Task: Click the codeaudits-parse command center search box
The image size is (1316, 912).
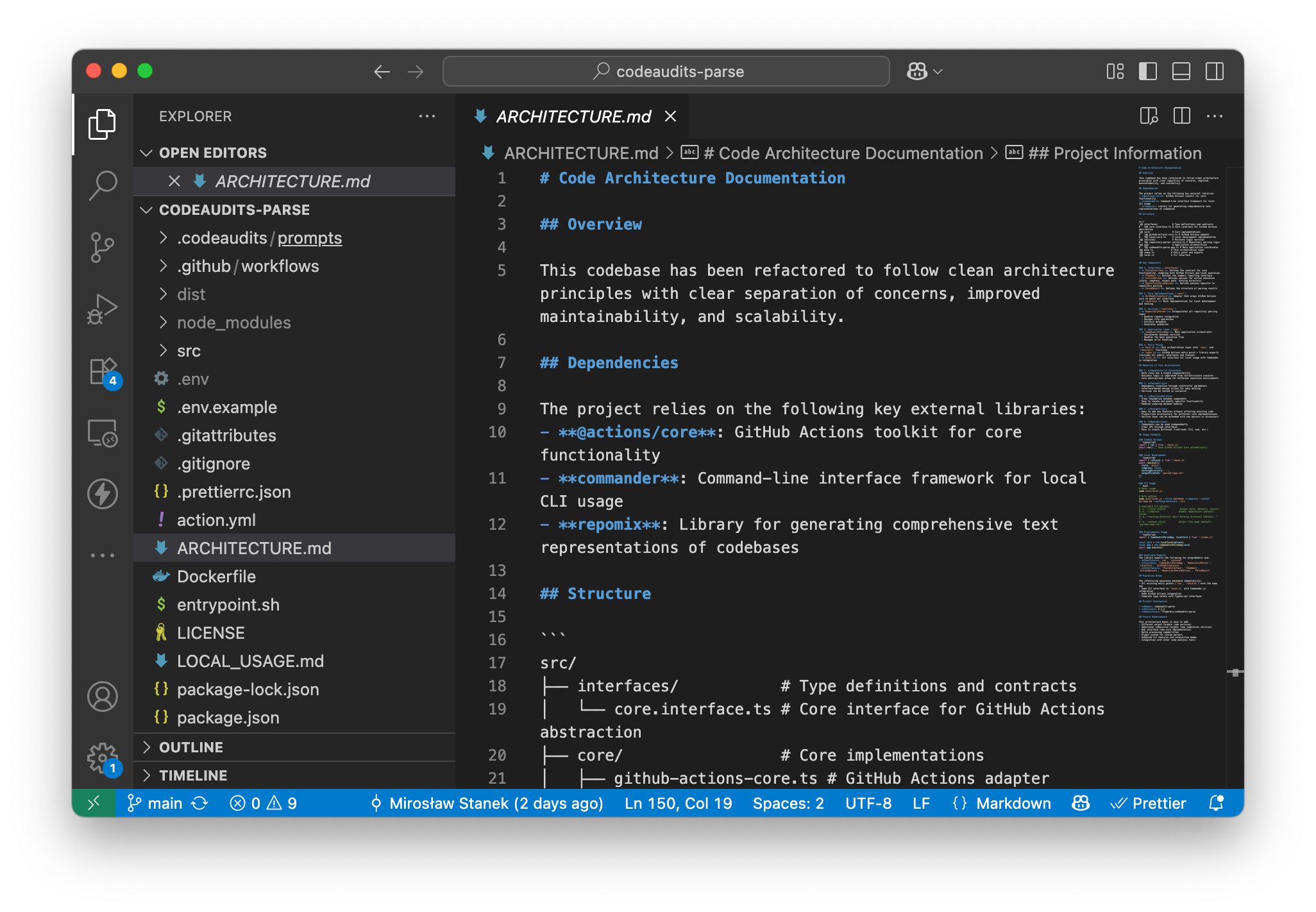Action: point(666,71)
